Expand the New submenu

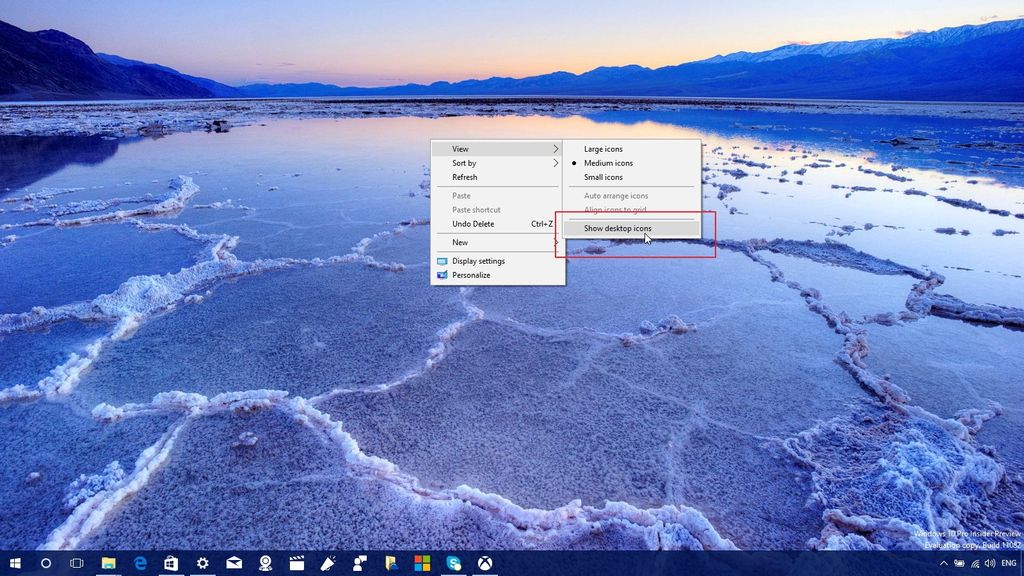click(x=458, y=242)
